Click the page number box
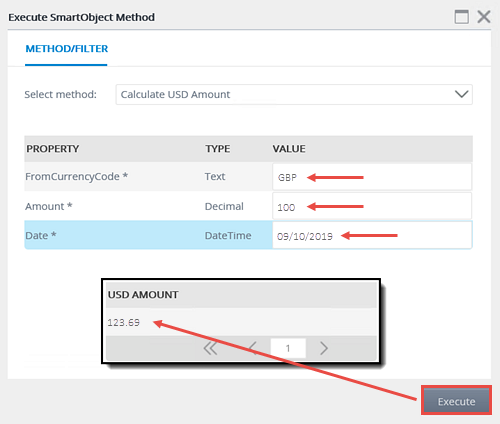The height and width of the screenshot is (424, 500). [x=288, y=348]
